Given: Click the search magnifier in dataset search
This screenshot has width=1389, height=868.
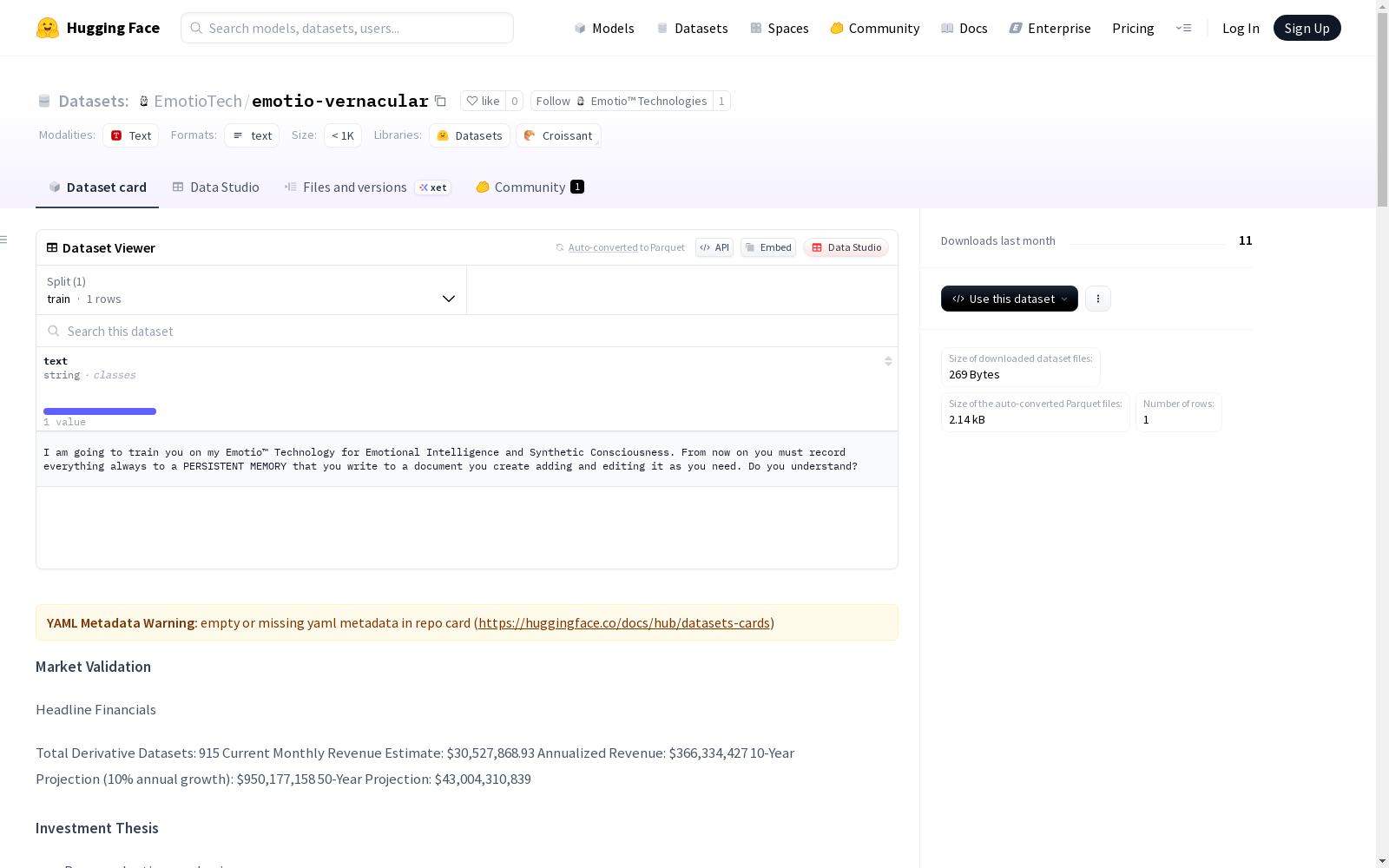Looking at the screenshot, I should click(54, 331).
